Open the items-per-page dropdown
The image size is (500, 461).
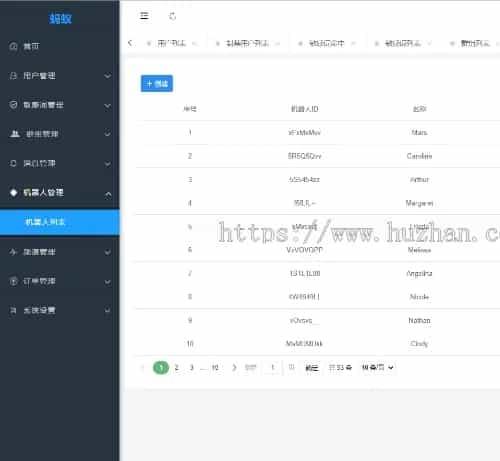coord(377,367)
